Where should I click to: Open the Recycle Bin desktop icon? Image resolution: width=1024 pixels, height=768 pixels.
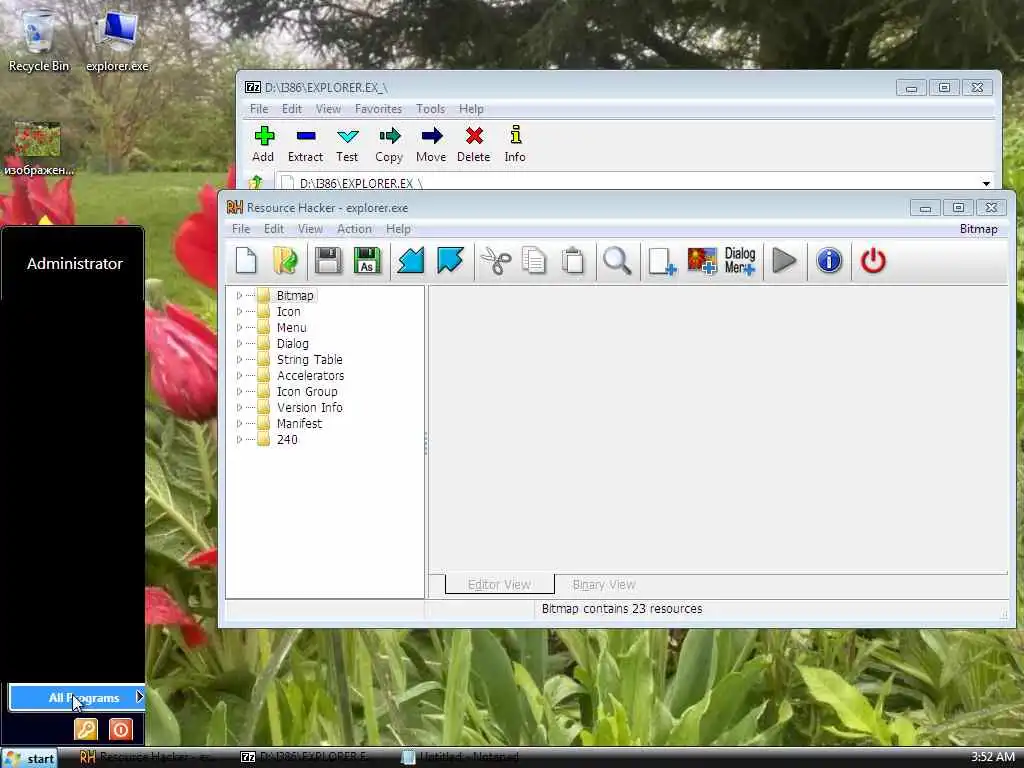pos(39,40)
